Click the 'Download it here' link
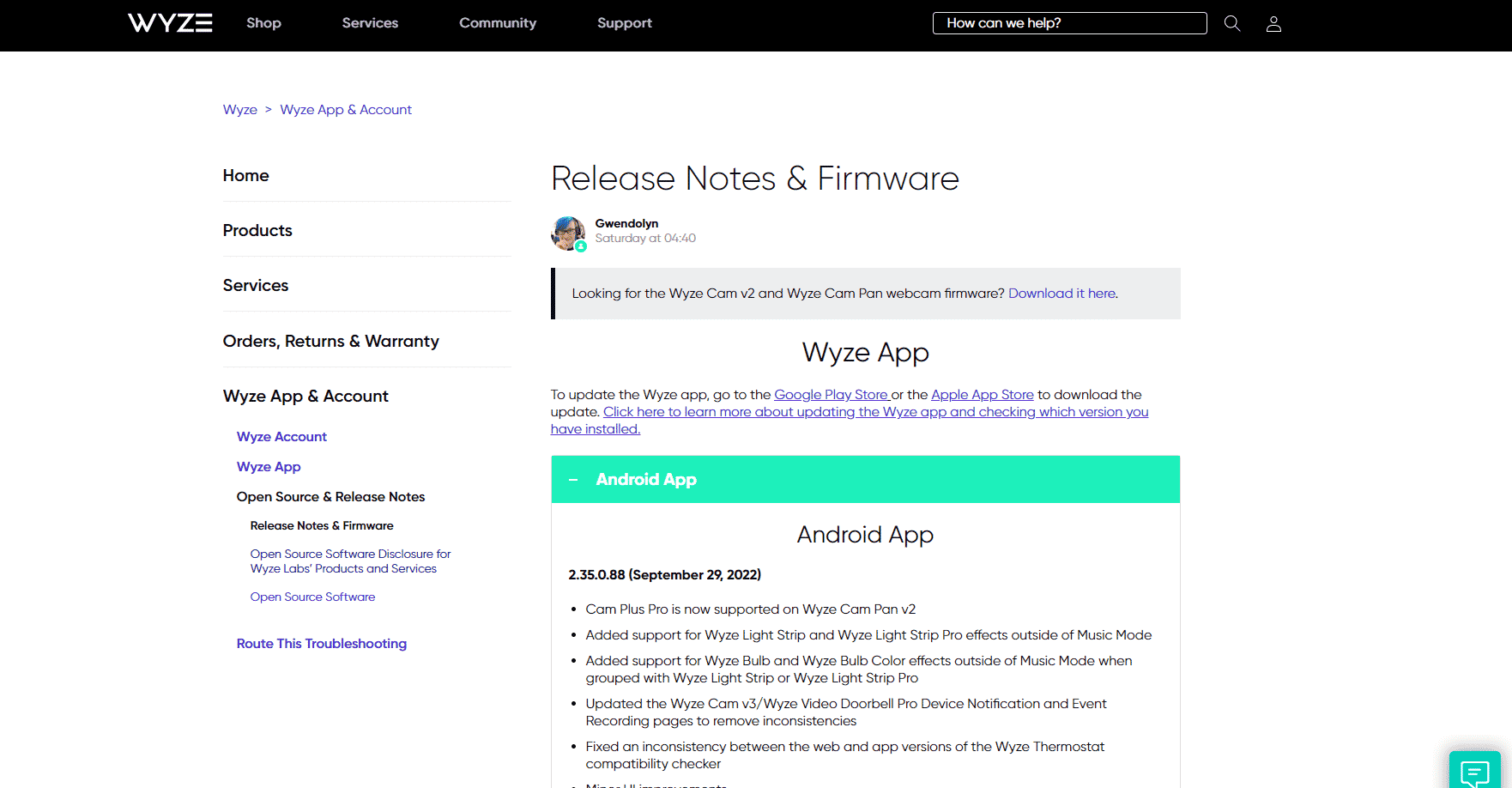 (1062, 294)
